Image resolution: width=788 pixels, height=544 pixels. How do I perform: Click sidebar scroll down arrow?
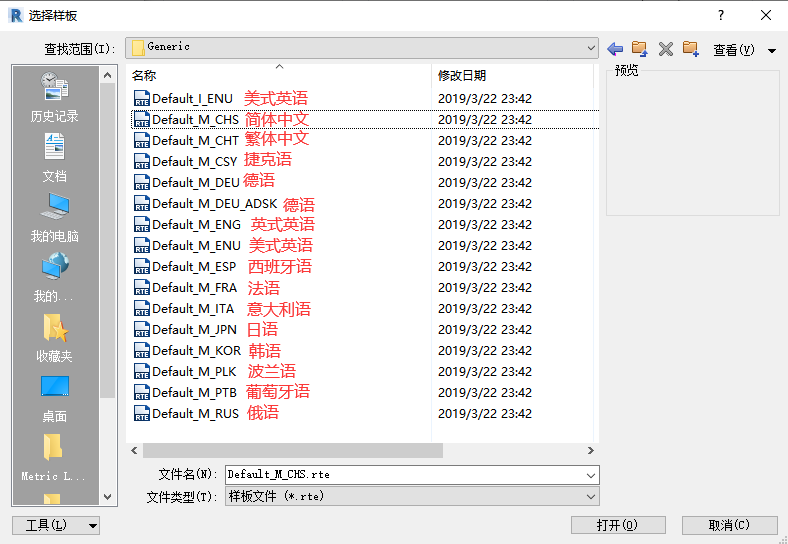(108, 497)
